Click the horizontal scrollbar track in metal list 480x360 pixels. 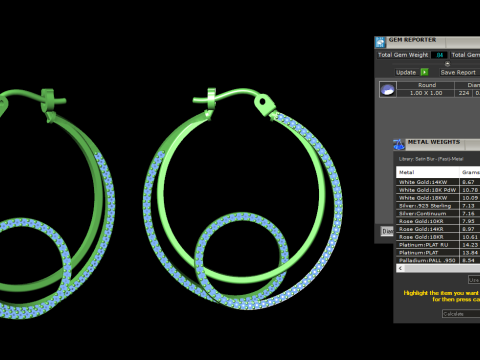click(x=442, y=268)
